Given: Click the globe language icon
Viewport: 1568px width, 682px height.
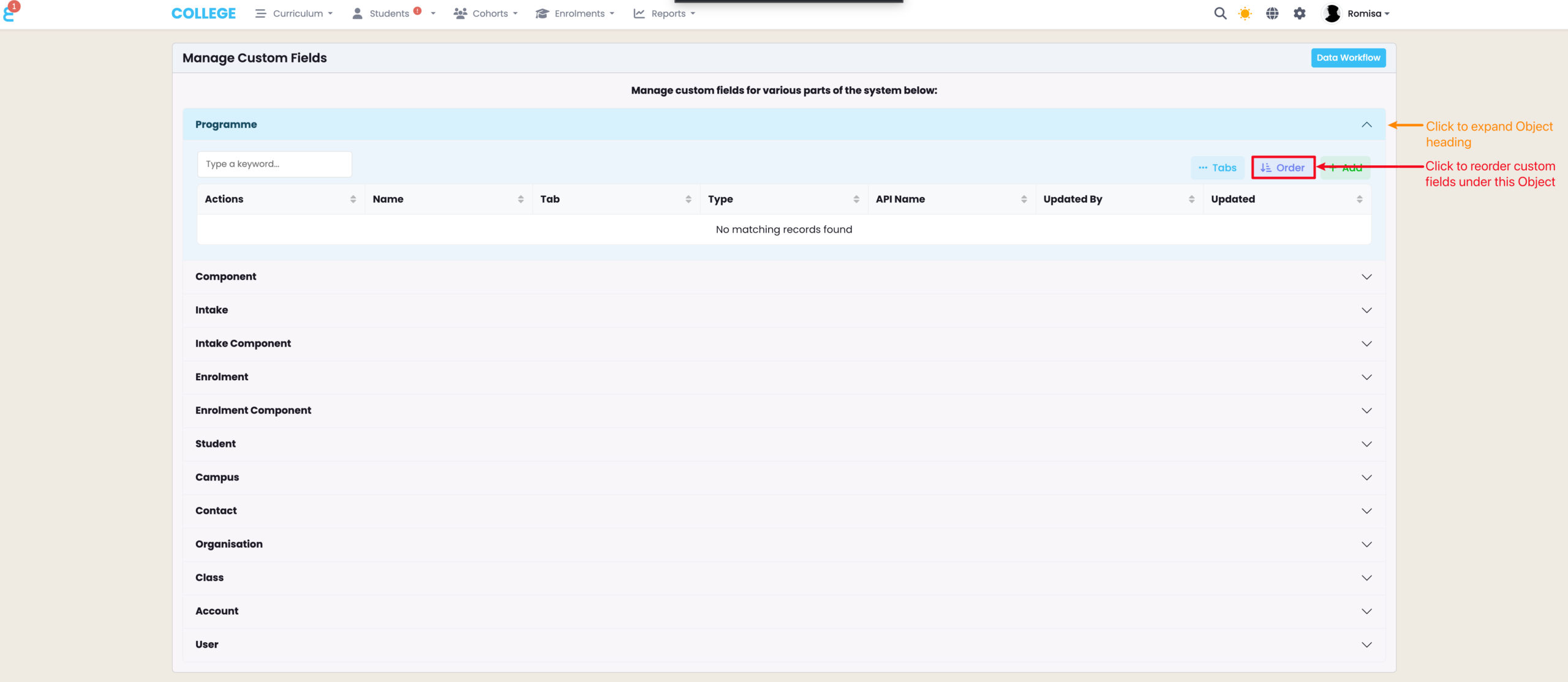Looking at the screenshot, I should (x=1272, y=13).
